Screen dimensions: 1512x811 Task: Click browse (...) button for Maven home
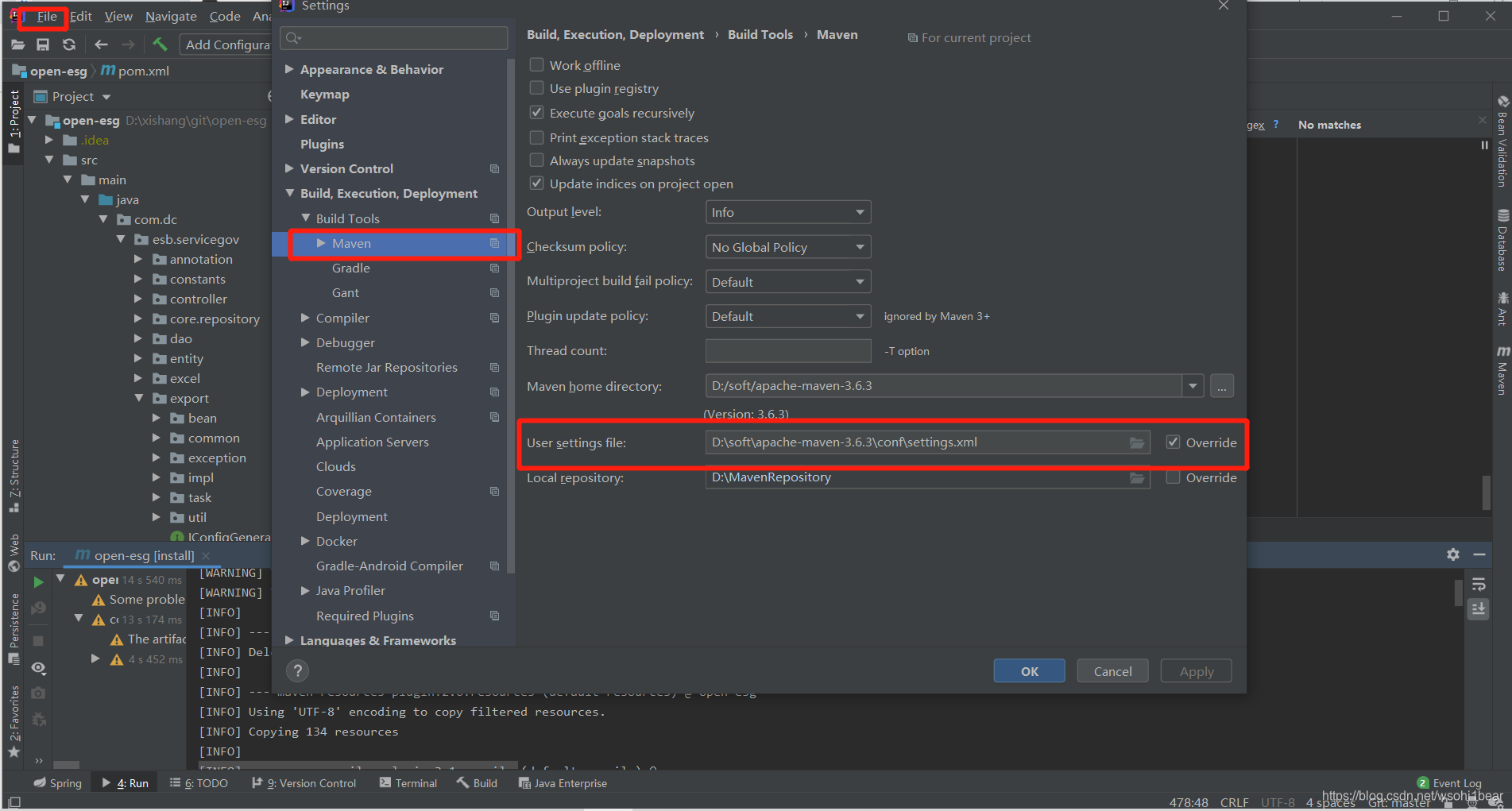tap(1222, 386)
